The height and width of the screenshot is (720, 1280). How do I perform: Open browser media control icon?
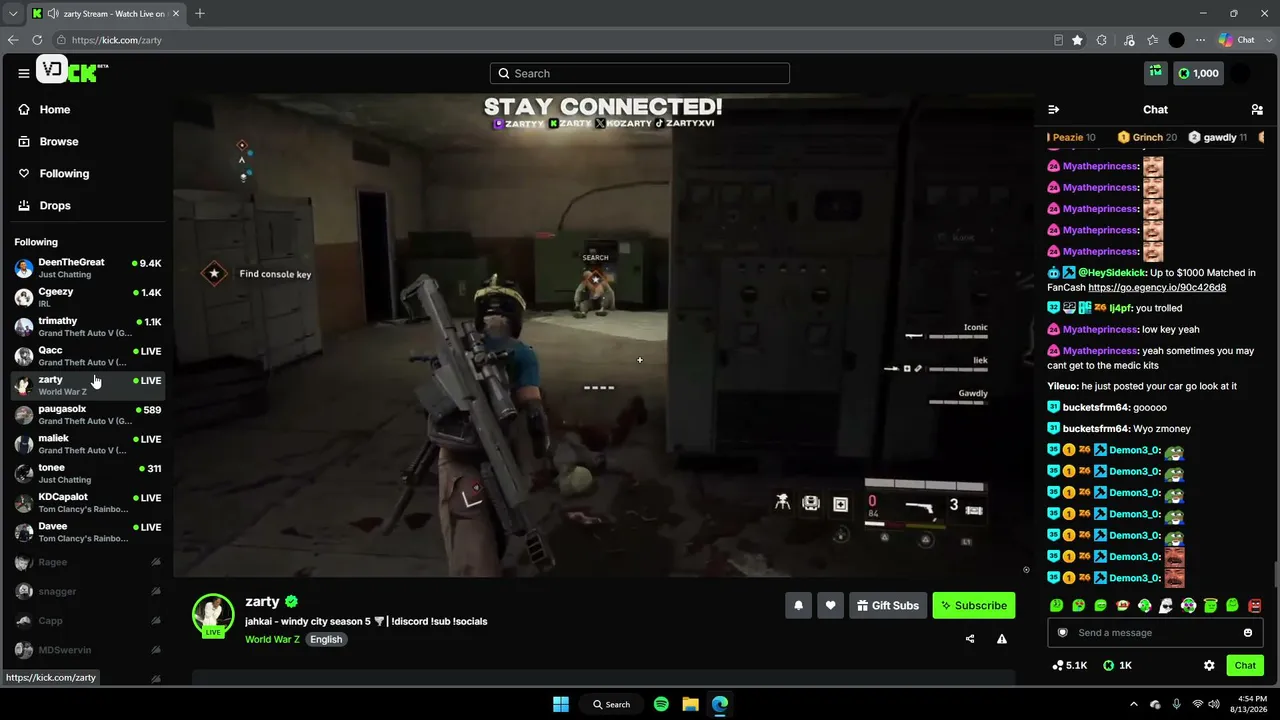(x=1129, y=40)
